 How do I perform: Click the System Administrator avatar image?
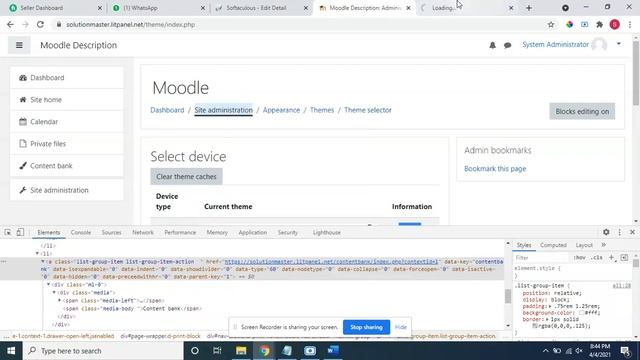tap(599, 44)
